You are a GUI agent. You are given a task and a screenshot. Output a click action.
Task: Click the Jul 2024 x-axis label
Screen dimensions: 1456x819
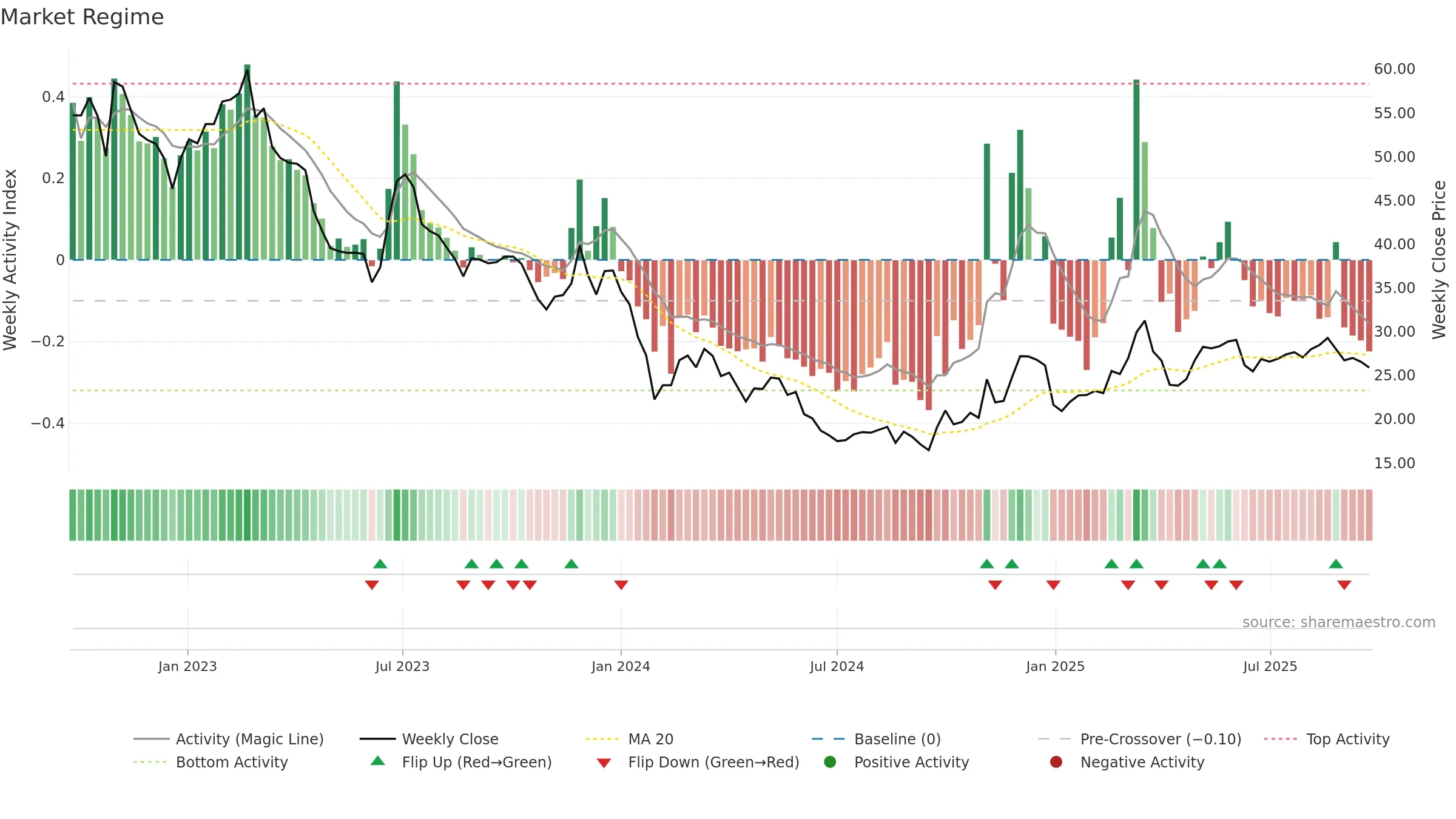(837, 666)
